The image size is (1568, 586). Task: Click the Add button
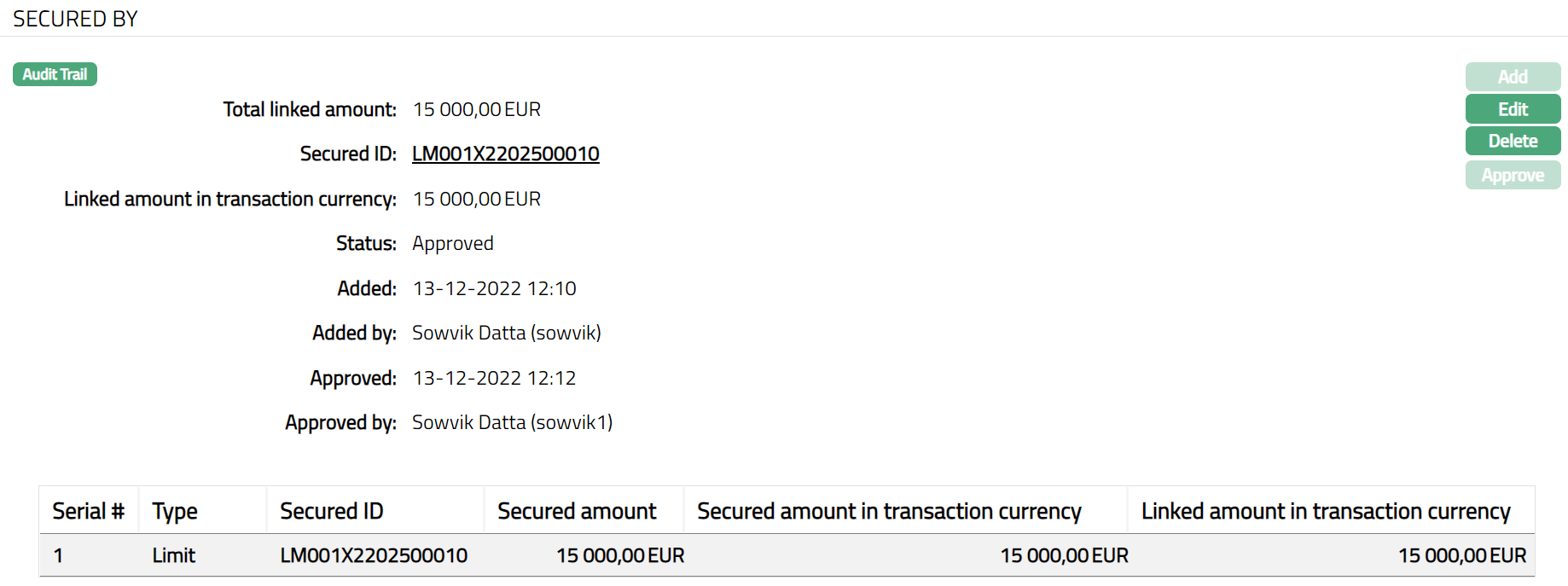[1513, 77]
